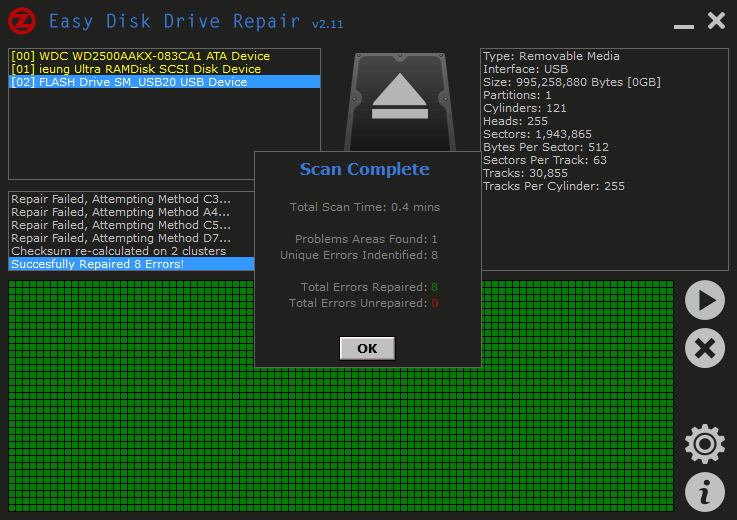Screen dimensions: 737x520
Task: Select log line 'Attempting Method C5...'
Action: 132,225
